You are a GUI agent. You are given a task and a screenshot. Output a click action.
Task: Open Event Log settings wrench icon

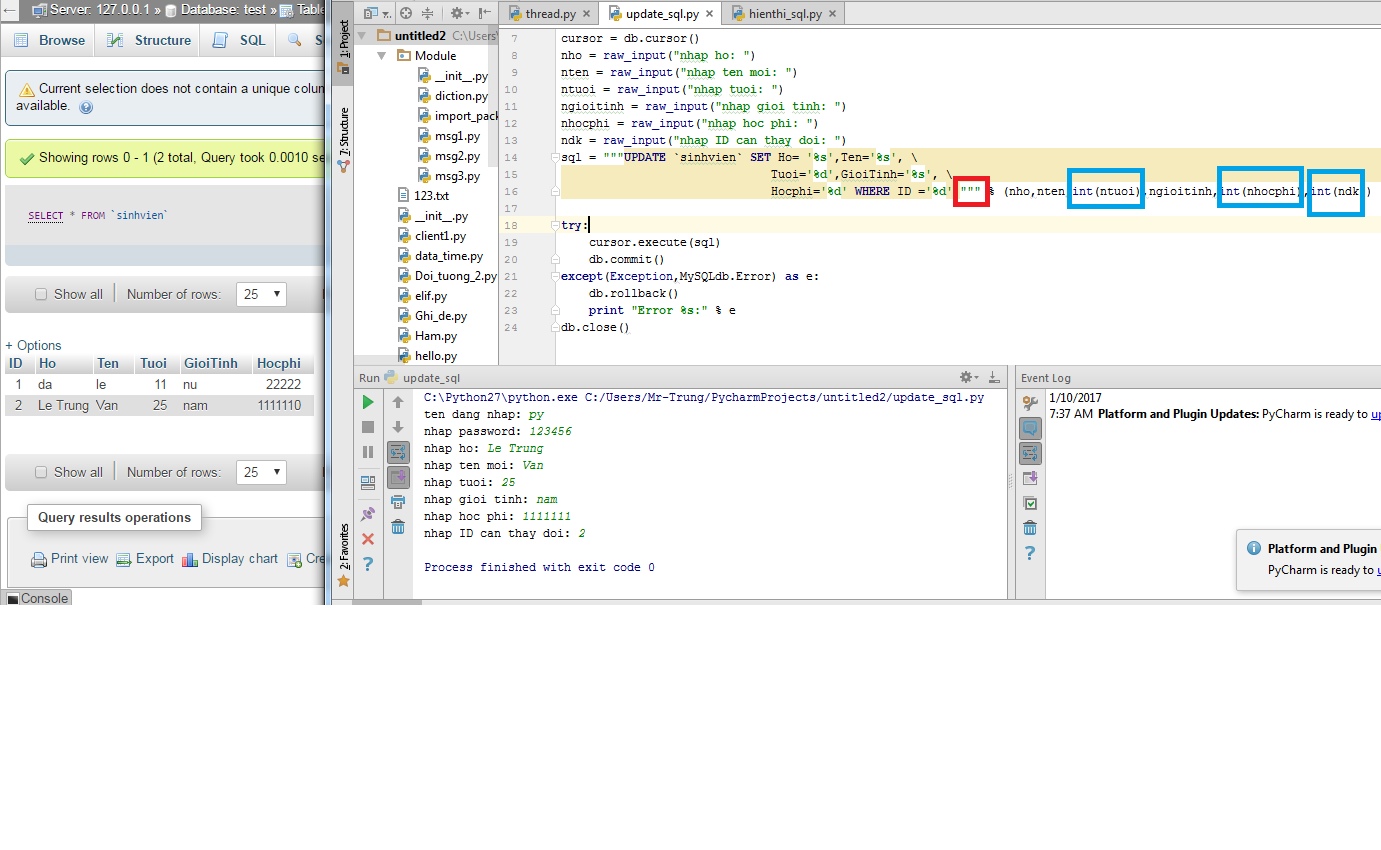click(x=1030, y=403)
